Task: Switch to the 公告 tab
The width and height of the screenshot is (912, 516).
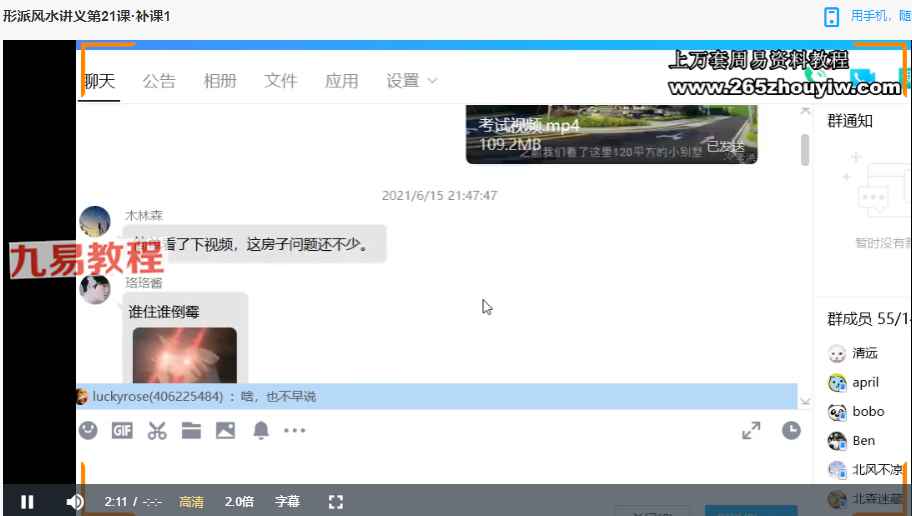Action: coord(159,81)
